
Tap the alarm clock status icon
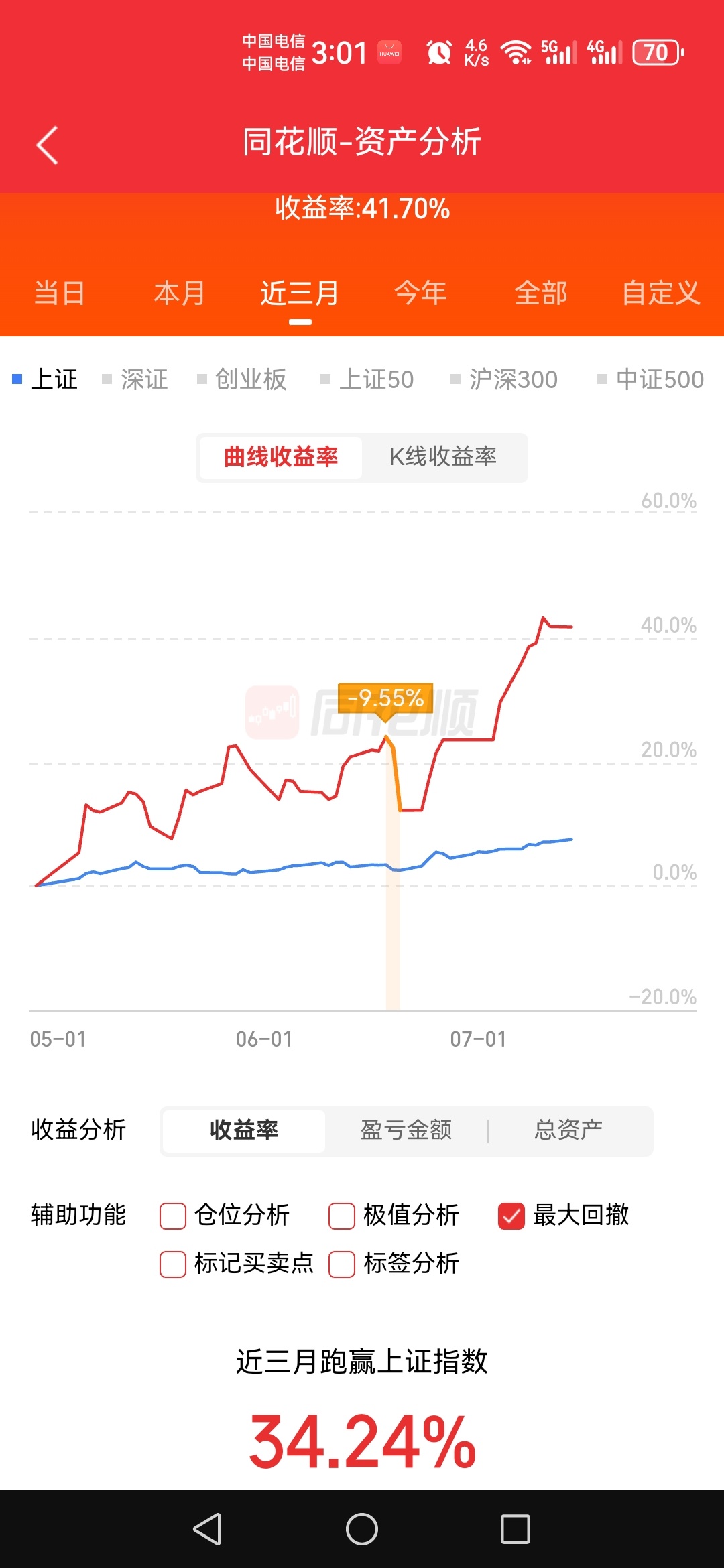[x=439, y=52]
